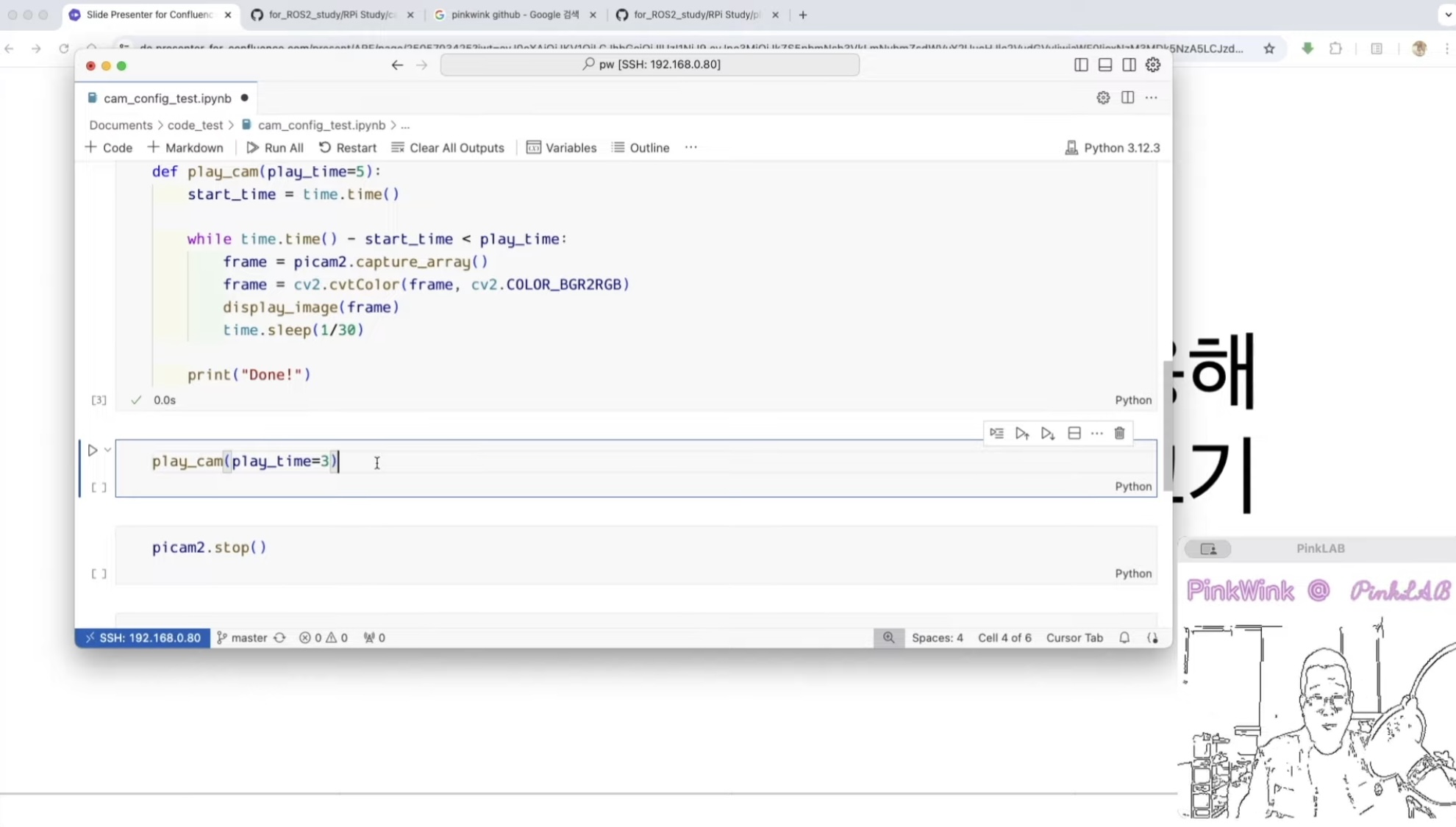Run by line icon in cell toolbar

[x=996, y=434]
